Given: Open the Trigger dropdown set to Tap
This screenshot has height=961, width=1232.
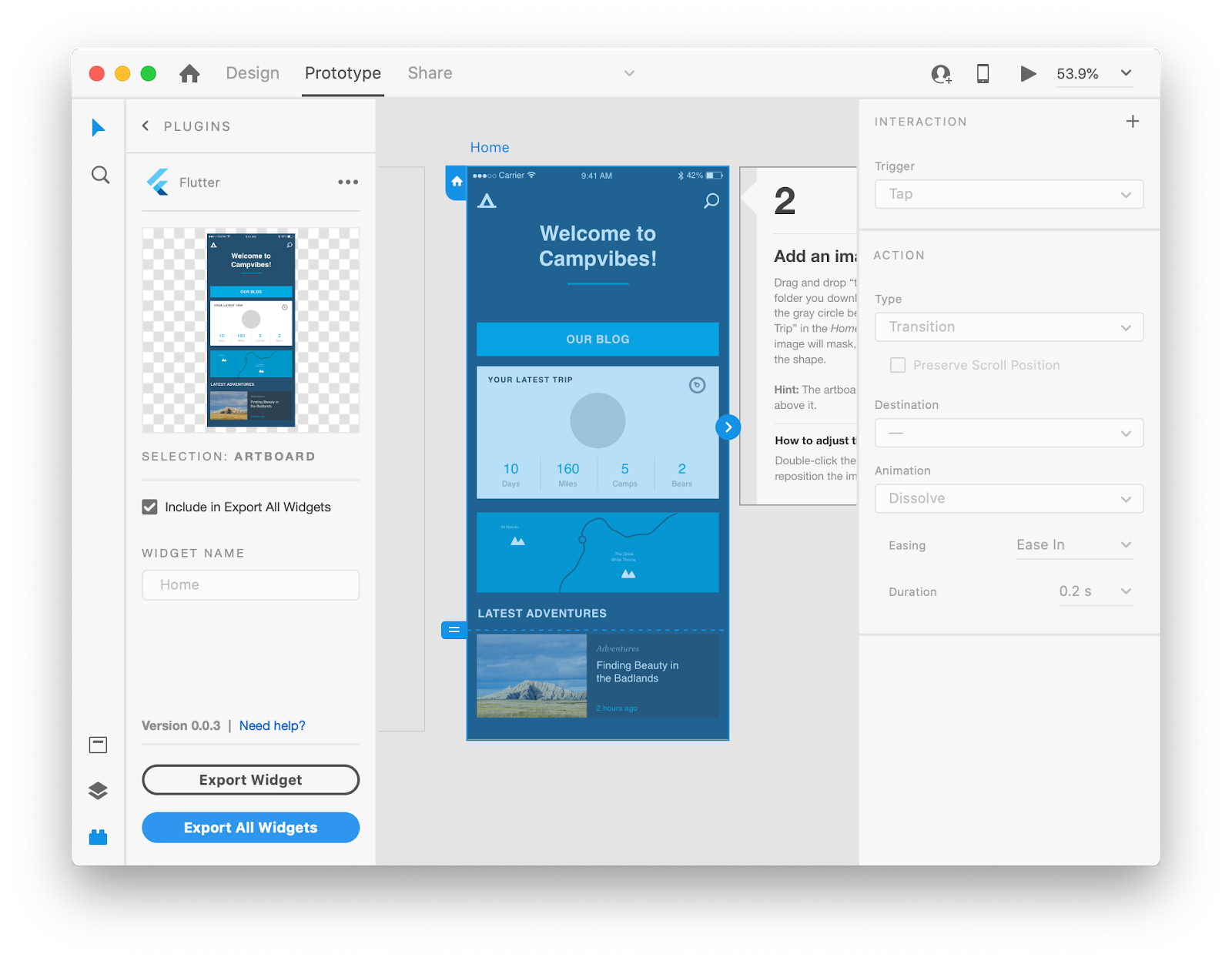Looking at the screenshot, I should [x=1009, y=194].
